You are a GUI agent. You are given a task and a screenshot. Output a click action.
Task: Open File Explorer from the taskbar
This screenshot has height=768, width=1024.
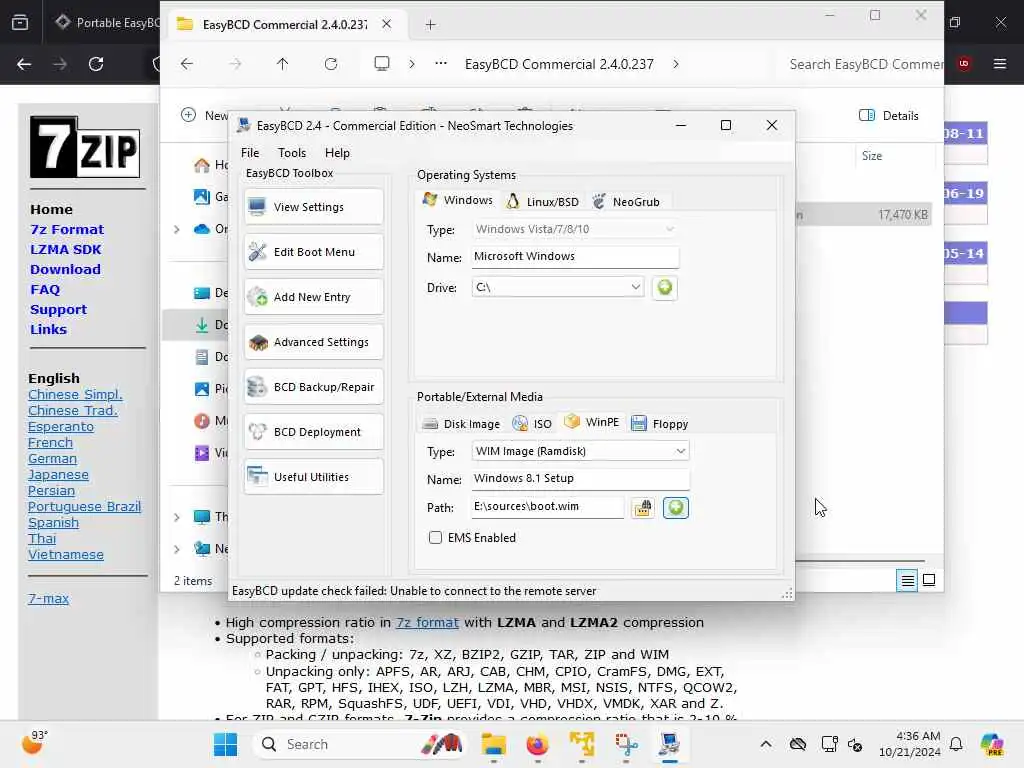[x=493, y=744]
